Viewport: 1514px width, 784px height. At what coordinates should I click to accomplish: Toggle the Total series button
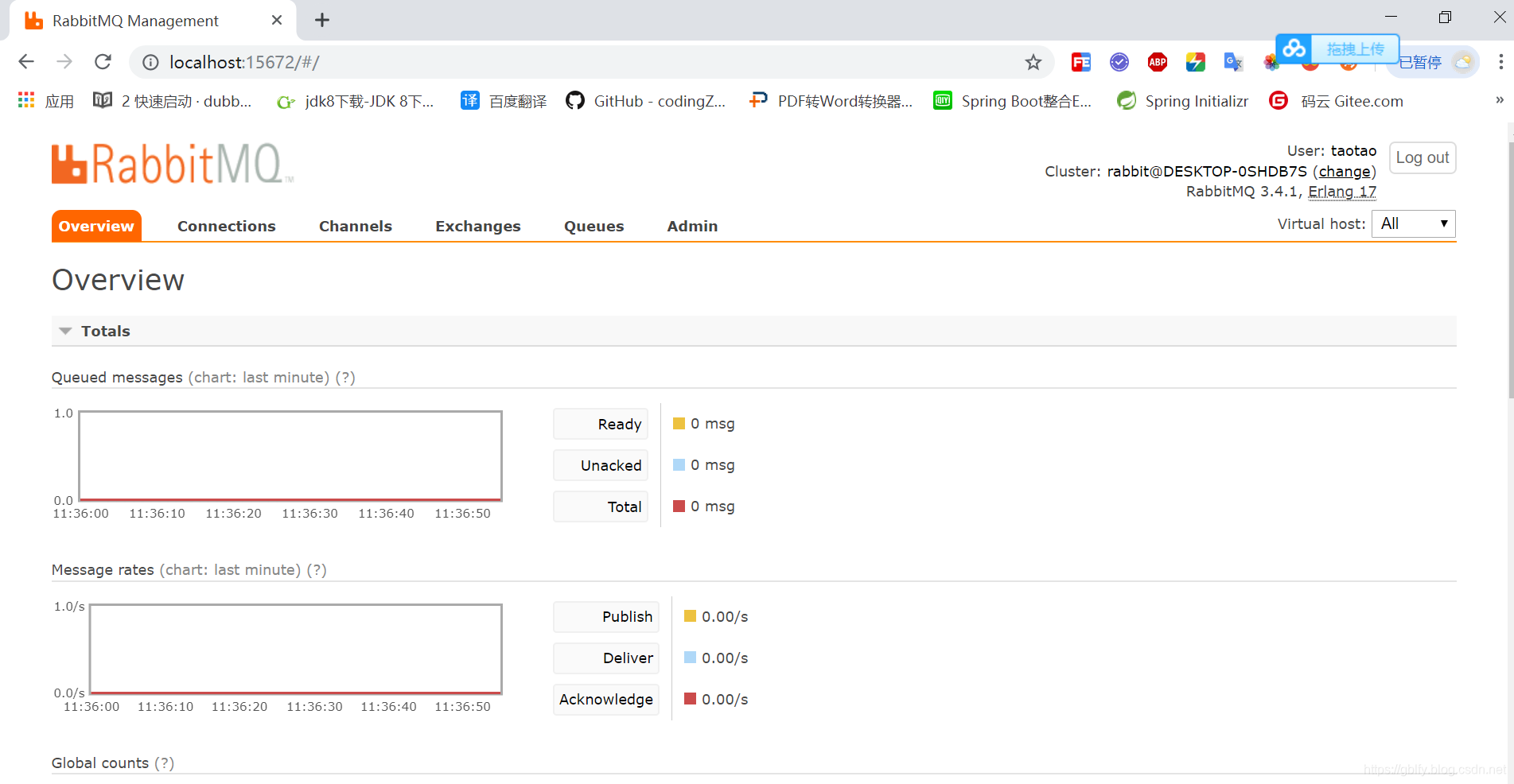601,506
